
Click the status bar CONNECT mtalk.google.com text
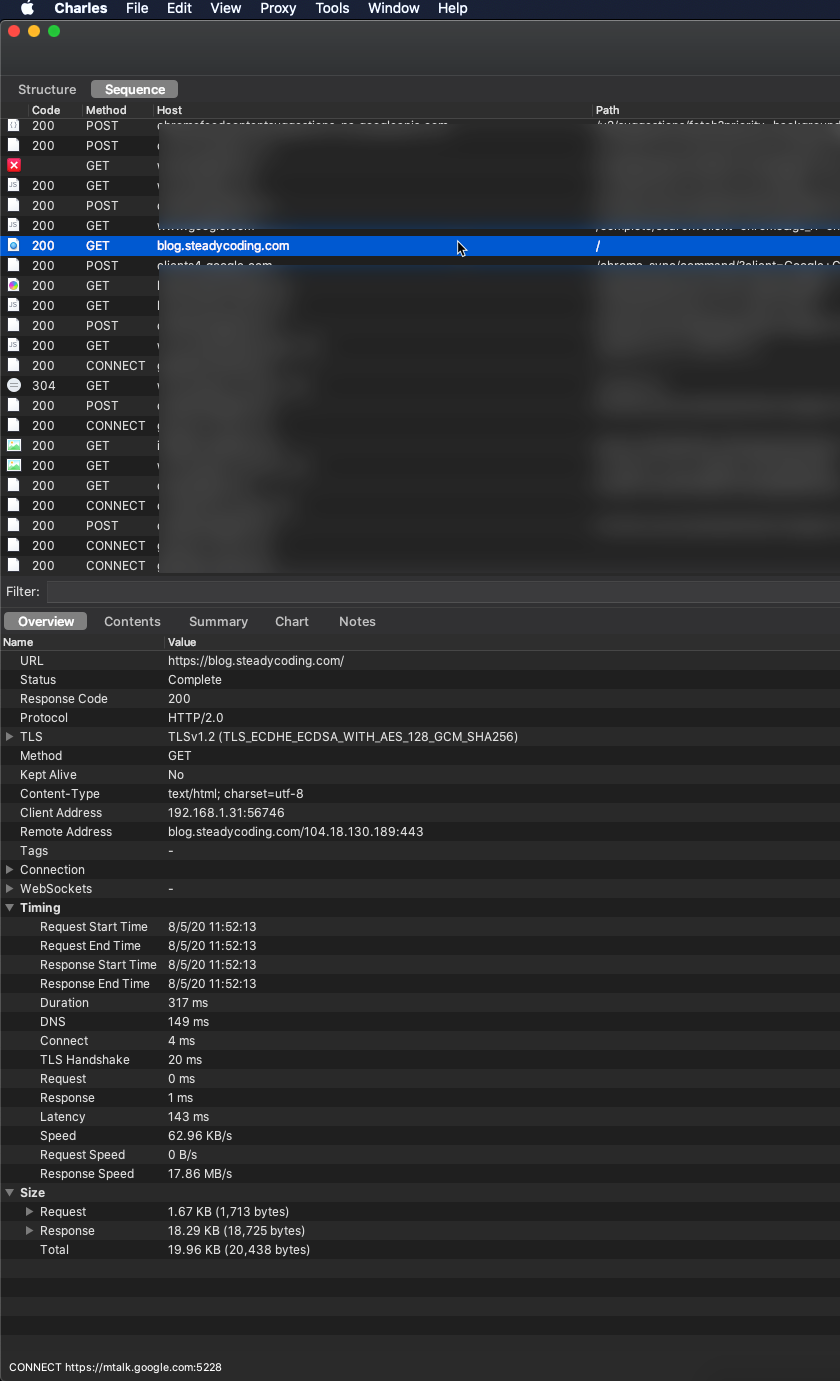point(115,1367)
